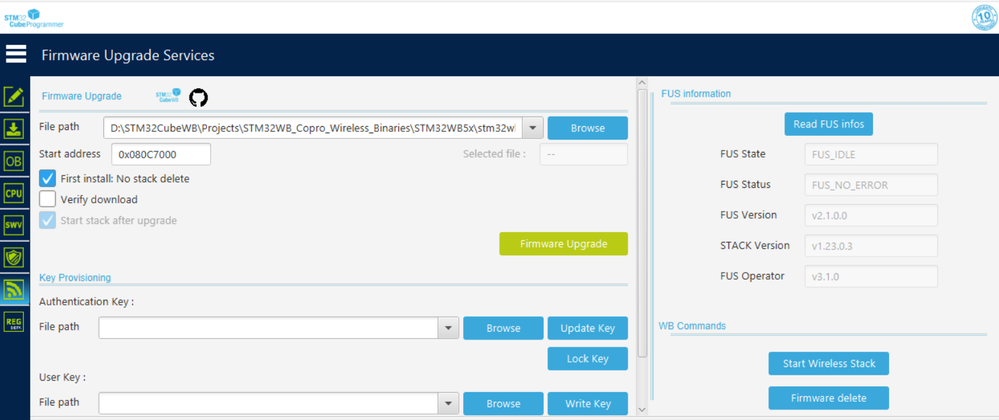999x420 pixels.
Task: Click the firmware File path text field
Action: pyautogui.click(x=313, y=128)
